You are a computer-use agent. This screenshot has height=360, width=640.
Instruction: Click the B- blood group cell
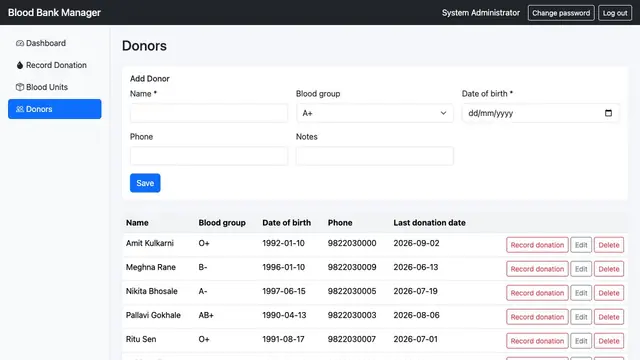point(203,267)
